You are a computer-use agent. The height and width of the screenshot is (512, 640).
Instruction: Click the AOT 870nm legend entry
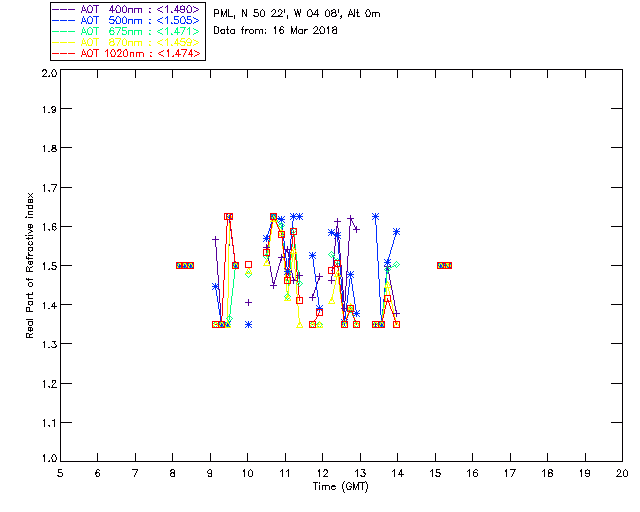126,42
